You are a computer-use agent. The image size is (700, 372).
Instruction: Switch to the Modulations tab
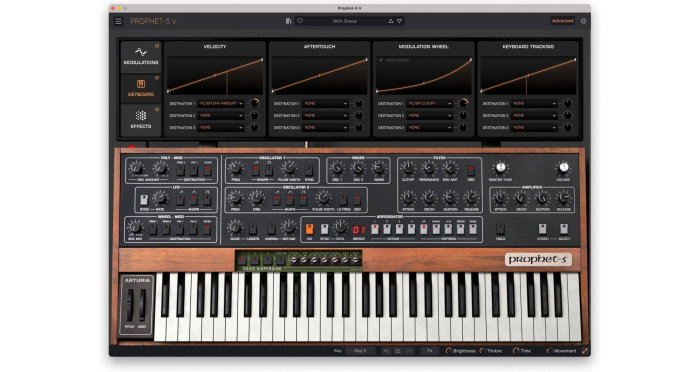pos(141,57)
